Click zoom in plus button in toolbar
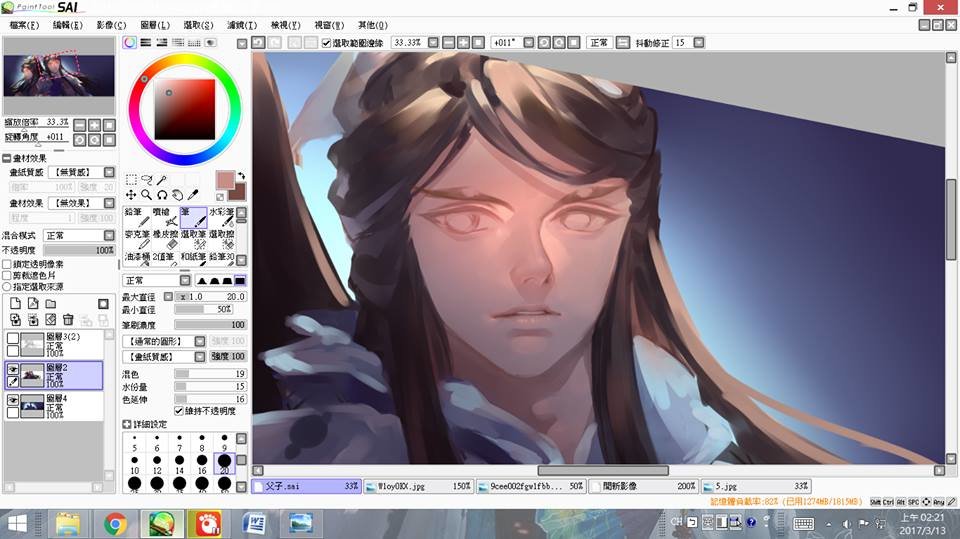Viewport: 960px width, 539px height. pyautogui.click(x=463, y=42)
